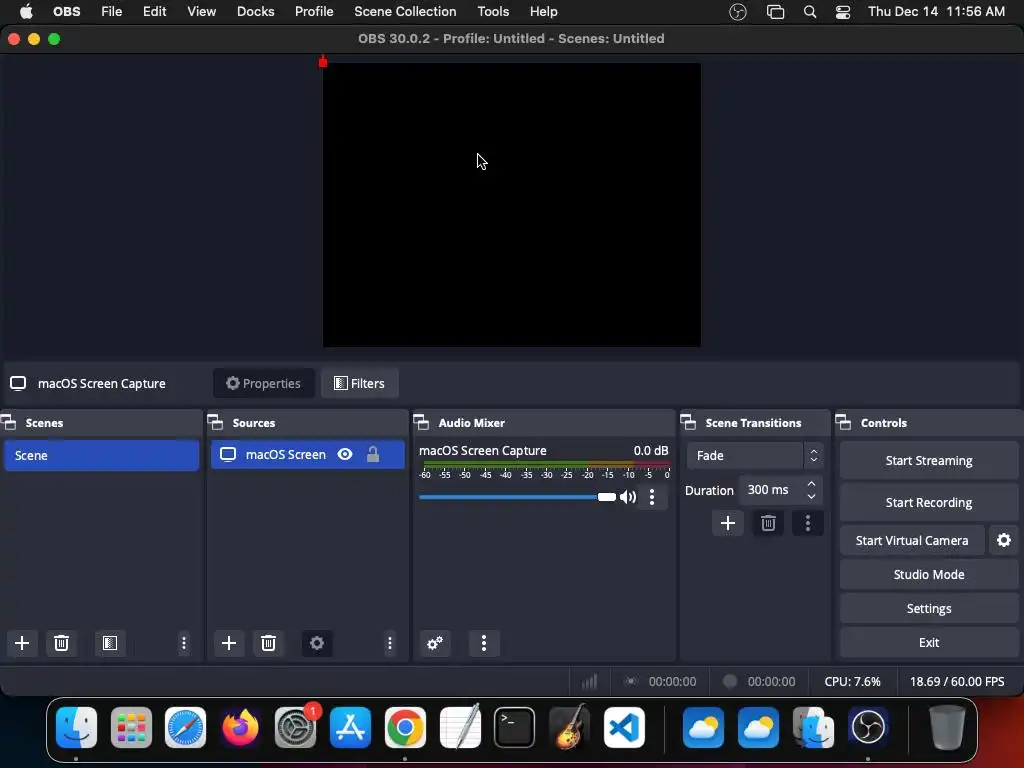Open Control Center in menu bar
The width and height of the screenshot is (1024, 768).
(843, 12)
